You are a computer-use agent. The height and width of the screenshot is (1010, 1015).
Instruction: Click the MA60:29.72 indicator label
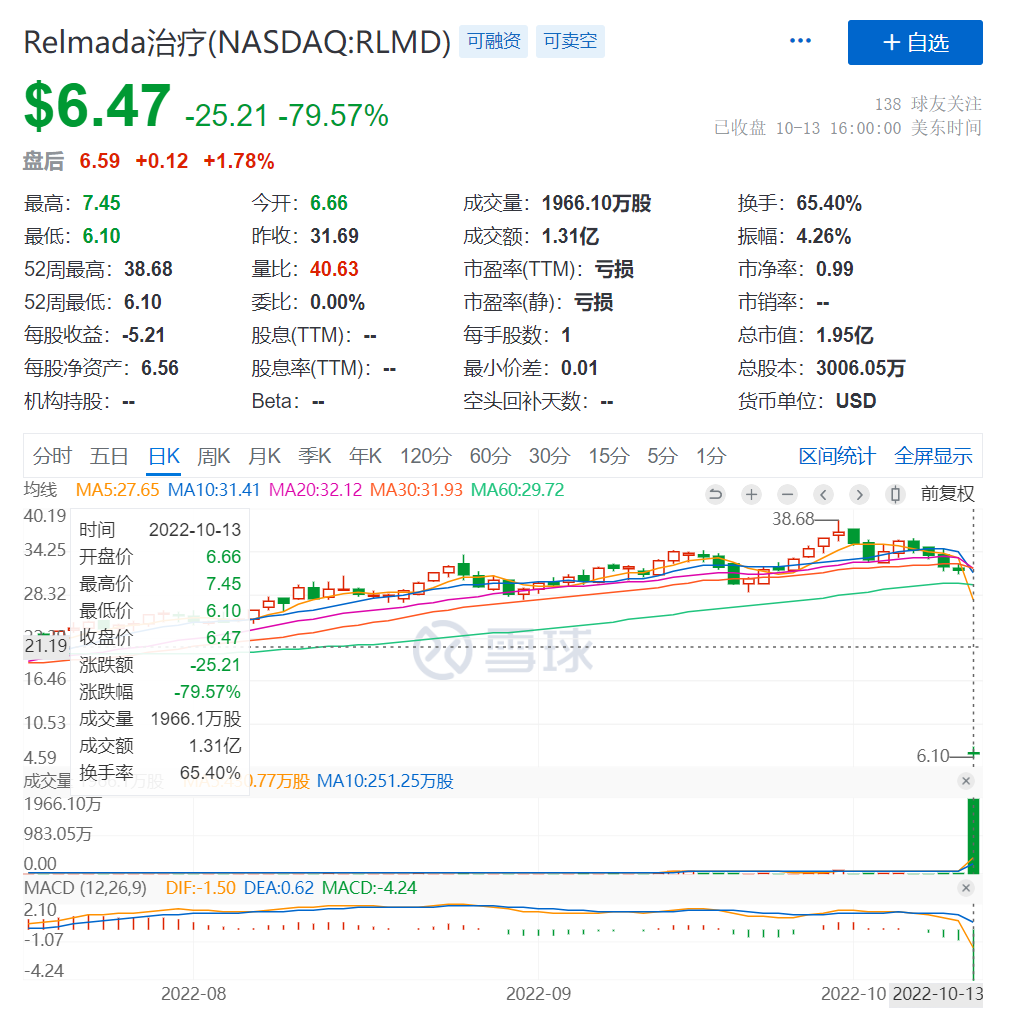click(x=517, y=489)
